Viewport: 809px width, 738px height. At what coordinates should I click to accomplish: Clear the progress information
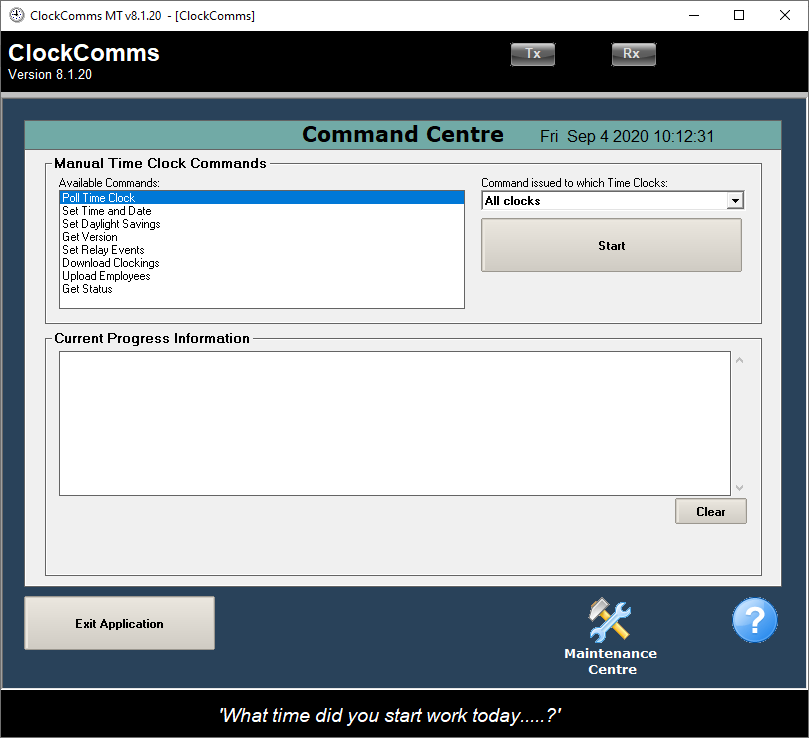tap(710, 511)
